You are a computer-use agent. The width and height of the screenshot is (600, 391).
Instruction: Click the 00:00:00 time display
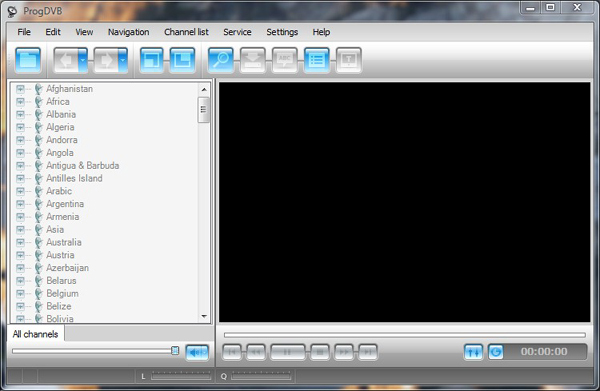coord(544,352)
